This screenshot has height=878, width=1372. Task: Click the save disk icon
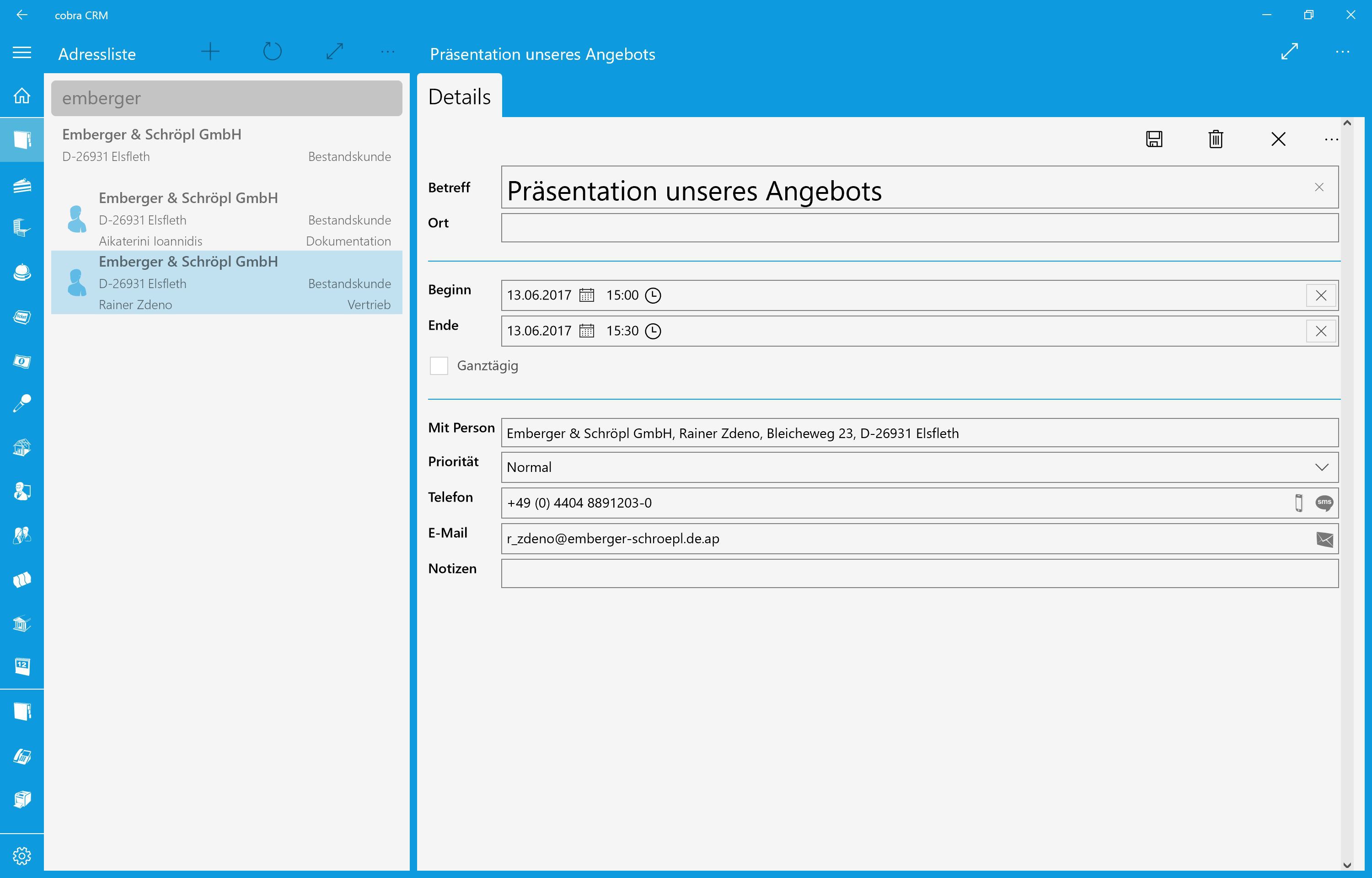1154,139
